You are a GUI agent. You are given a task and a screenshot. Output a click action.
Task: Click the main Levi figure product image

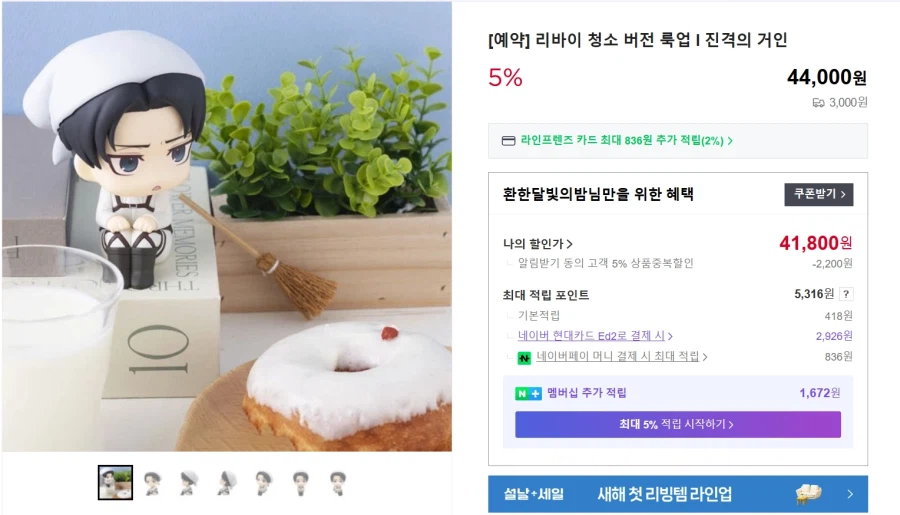click(227, 226)
